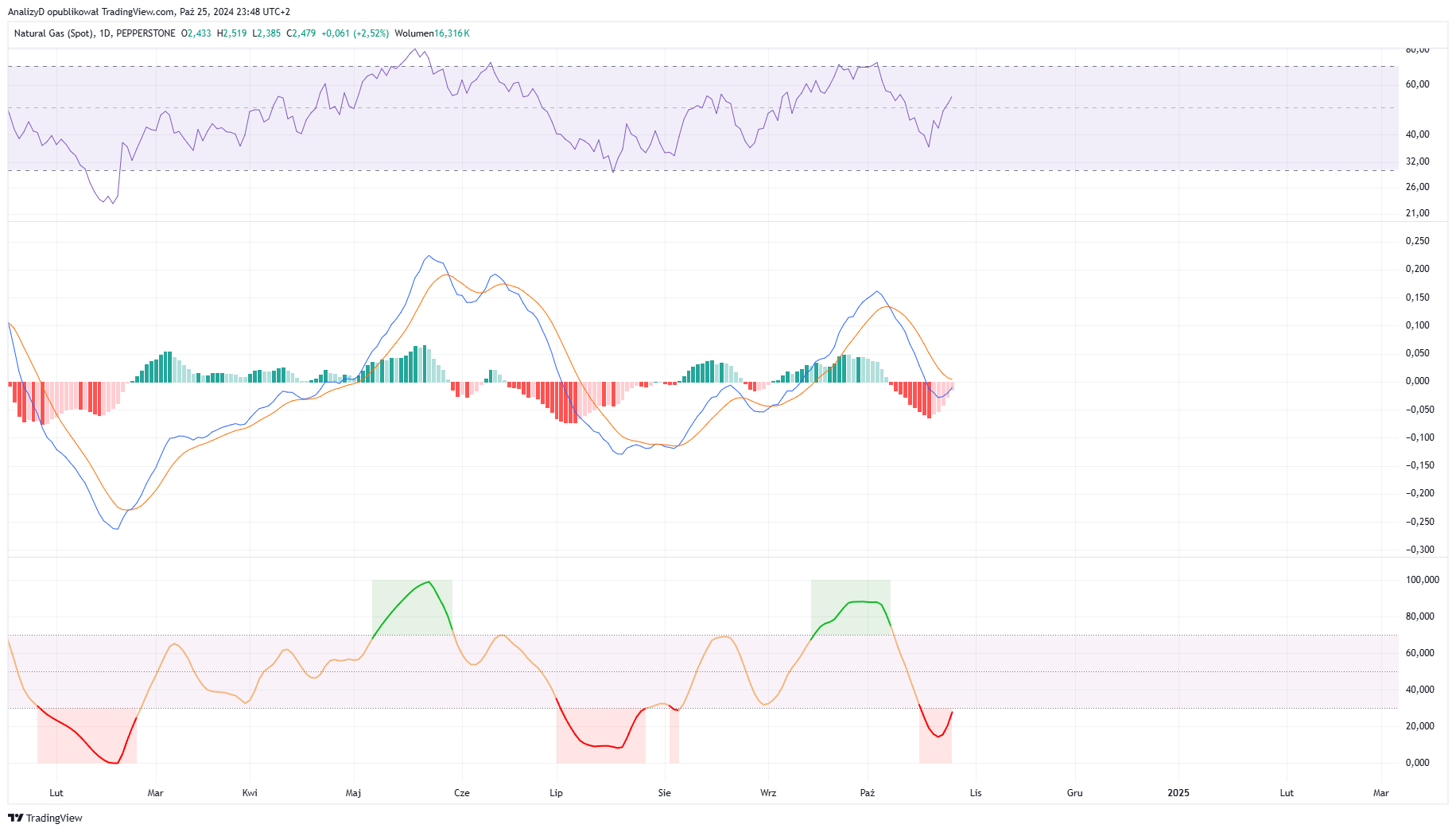This screenshot has height=832, width=1456.
Task: Click the 60,00 RSI scale label
Action: click(1417, 84)
